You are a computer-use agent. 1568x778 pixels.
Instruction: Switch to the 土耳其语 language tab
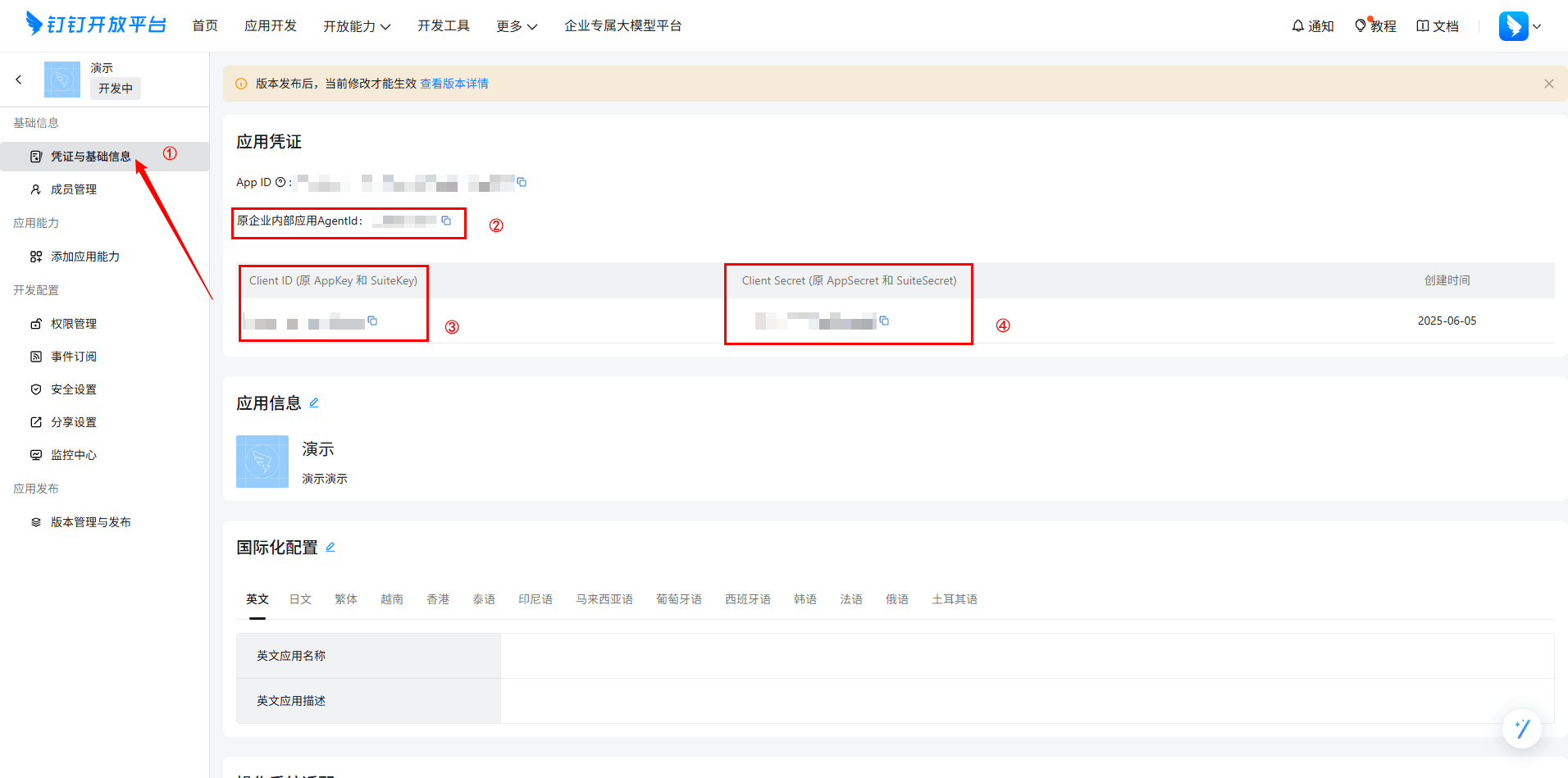coord(954,599)
